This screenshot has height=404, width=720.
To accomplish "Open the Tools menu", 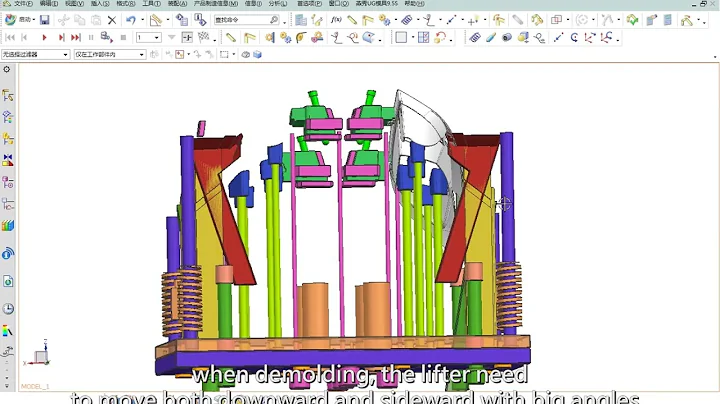I will (152, 3).
